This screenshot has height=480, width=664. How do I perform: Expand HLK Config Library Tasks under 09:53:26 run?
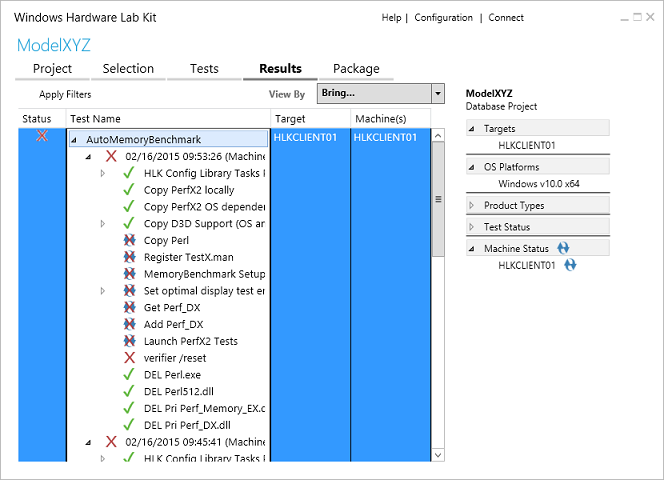coord(102,173)
